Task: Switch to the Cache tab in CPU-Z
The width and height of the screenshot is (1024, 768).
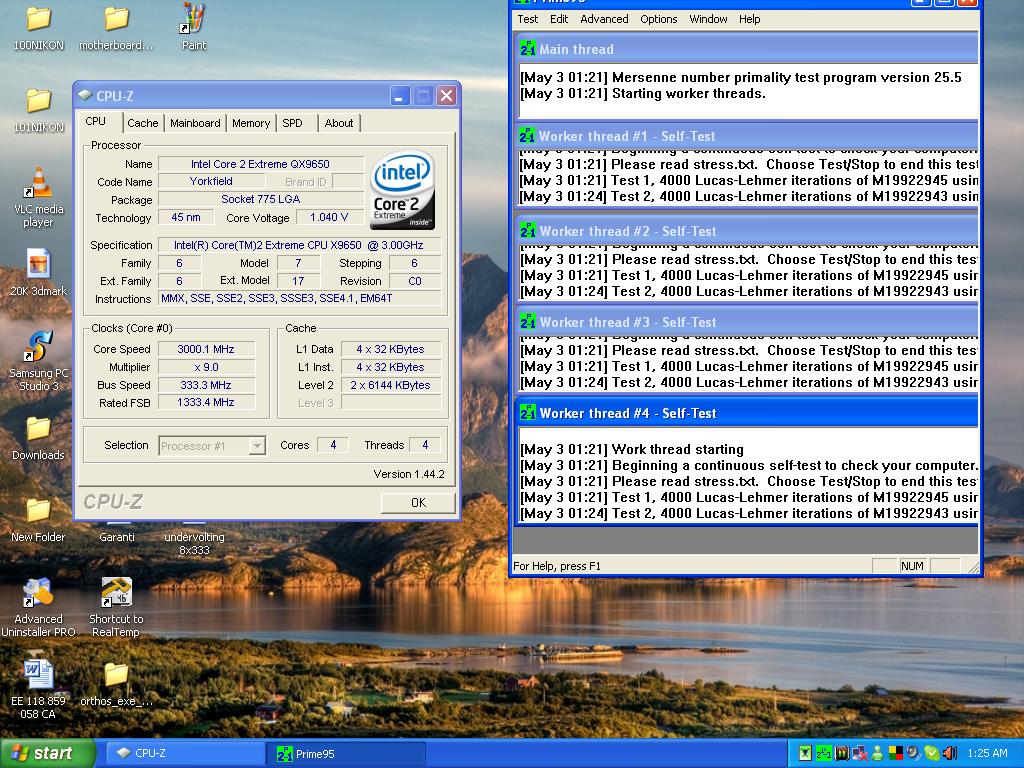Action: click(x=142, y=123)
